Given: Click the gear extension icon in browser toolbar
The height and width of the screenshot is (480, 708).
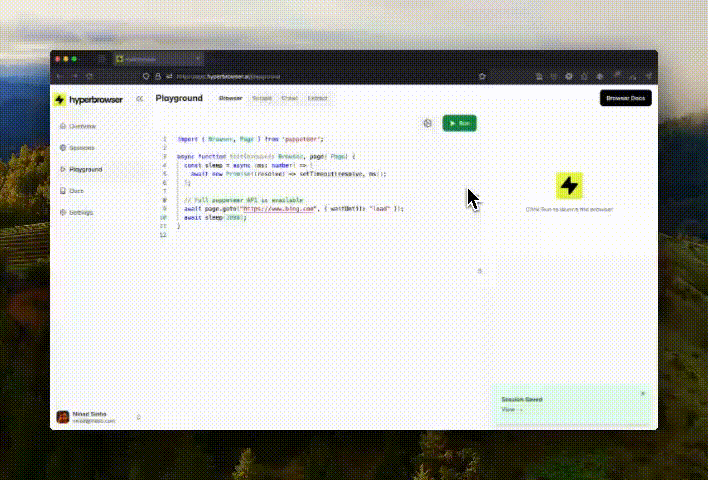Looking at the screenshot, I should tap(569, 77).
